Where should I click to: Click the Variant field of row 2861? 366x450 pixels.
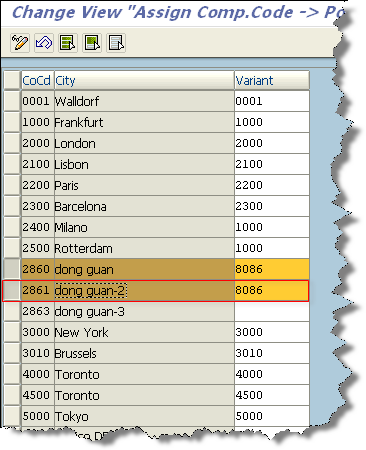272,290
